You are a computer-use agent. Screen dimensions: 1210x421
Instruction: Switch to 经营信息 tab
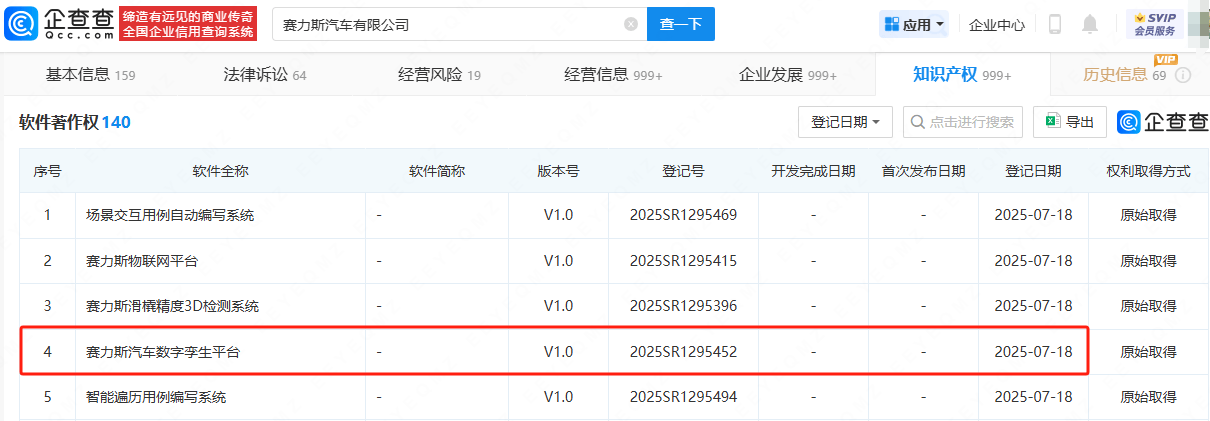coord(613,75)
